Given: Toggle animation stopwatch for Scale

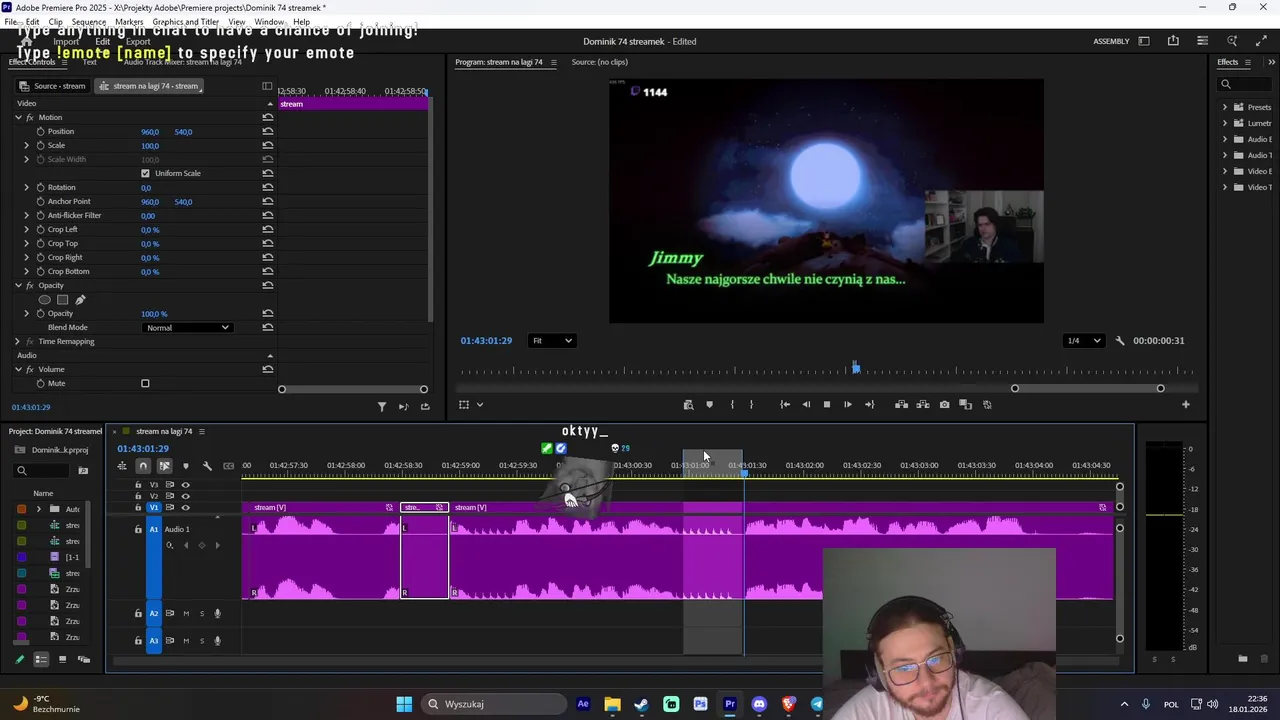Looking at the screenshot, I should pos(40,145).
